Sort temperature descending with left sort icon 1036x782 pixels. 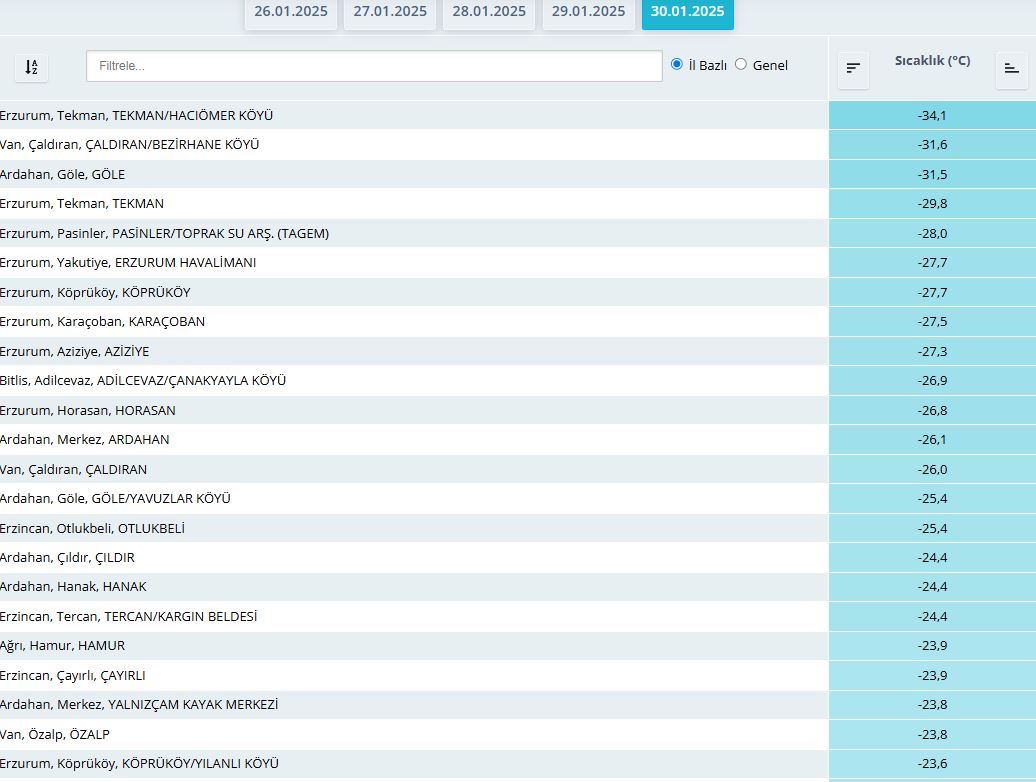point(853,68)
